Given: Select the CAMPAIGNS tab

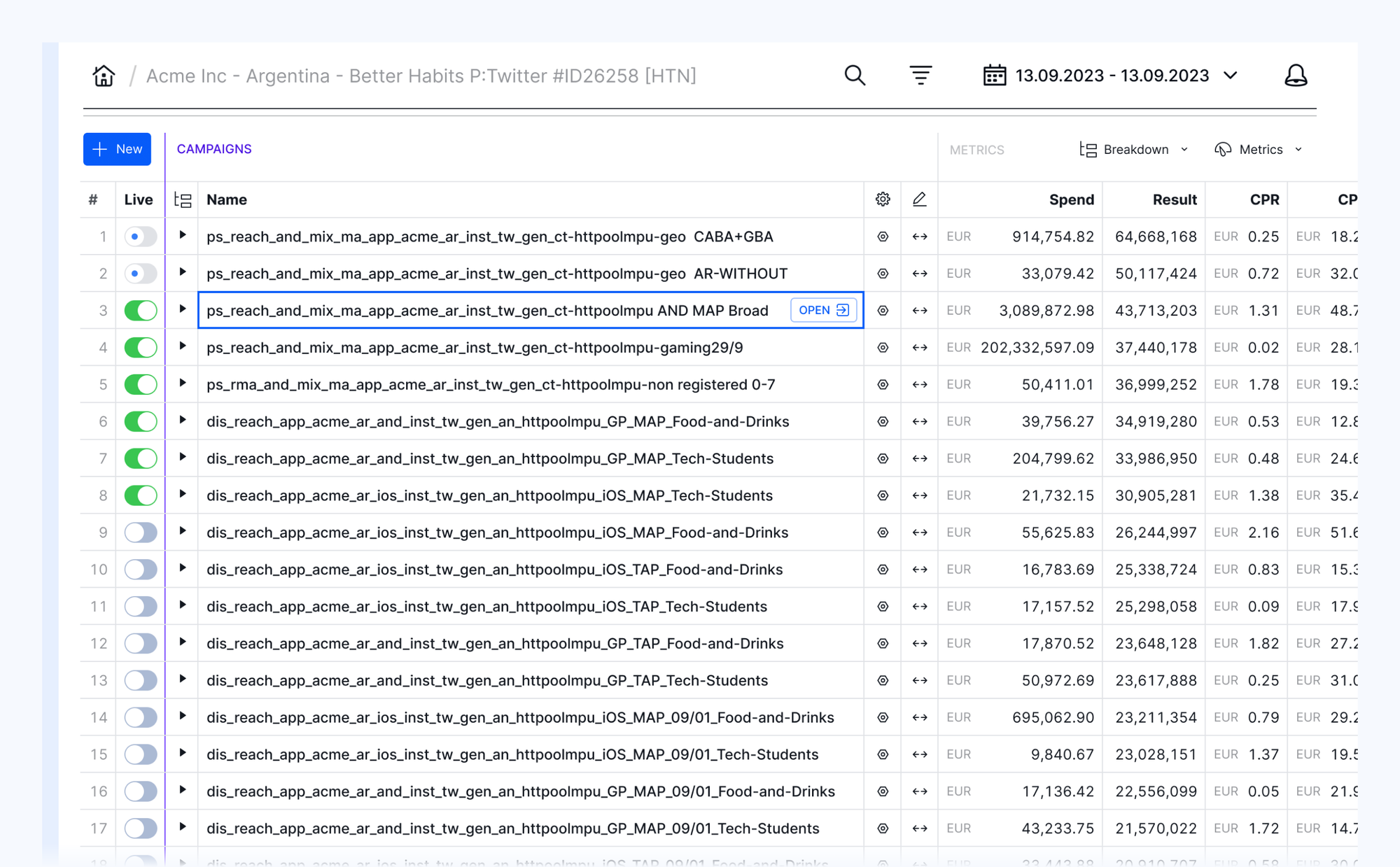Looking at the screenshot, I should tap(213, 149).
